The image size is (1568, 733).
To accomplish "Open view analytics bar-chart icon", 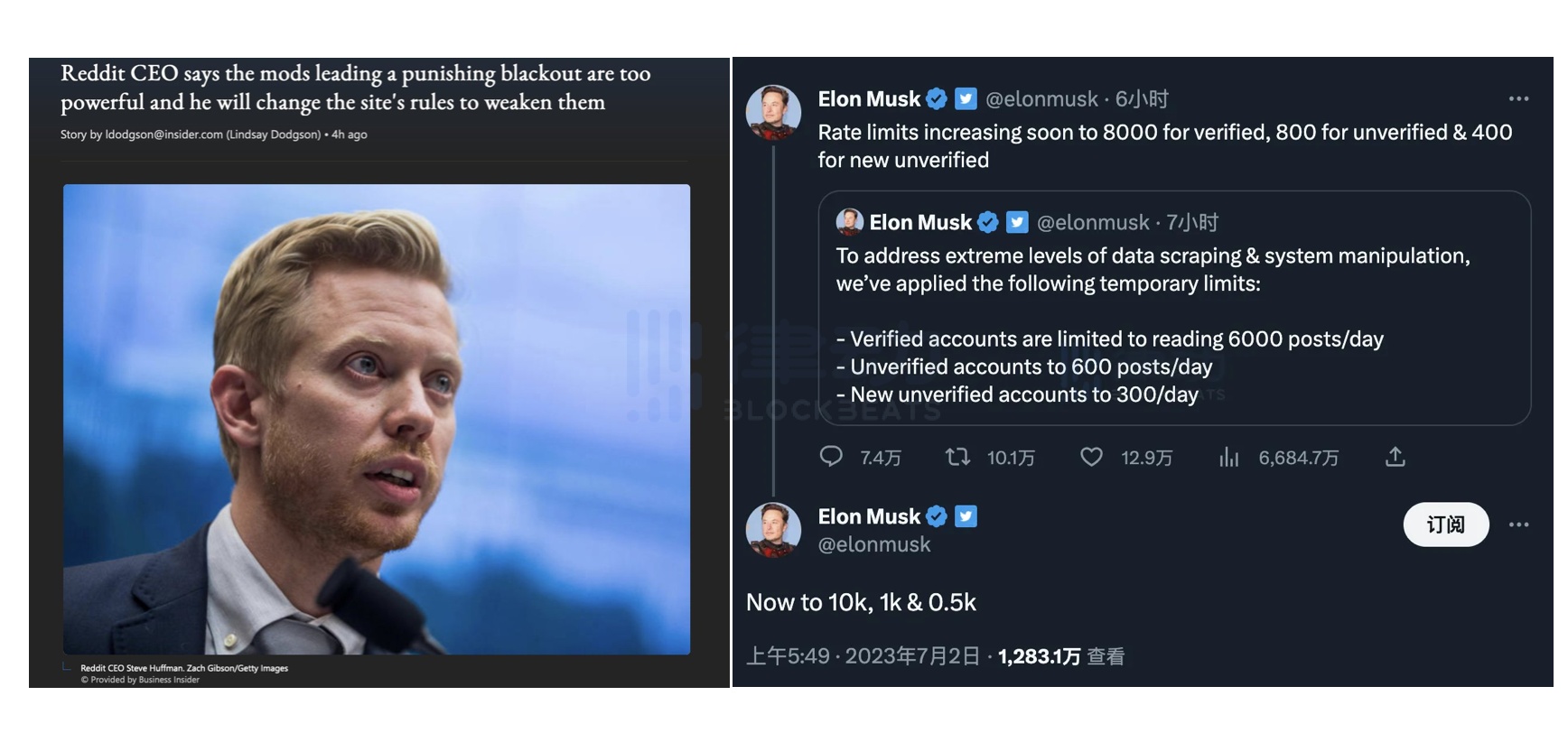I will click(x=1228, y=457).
